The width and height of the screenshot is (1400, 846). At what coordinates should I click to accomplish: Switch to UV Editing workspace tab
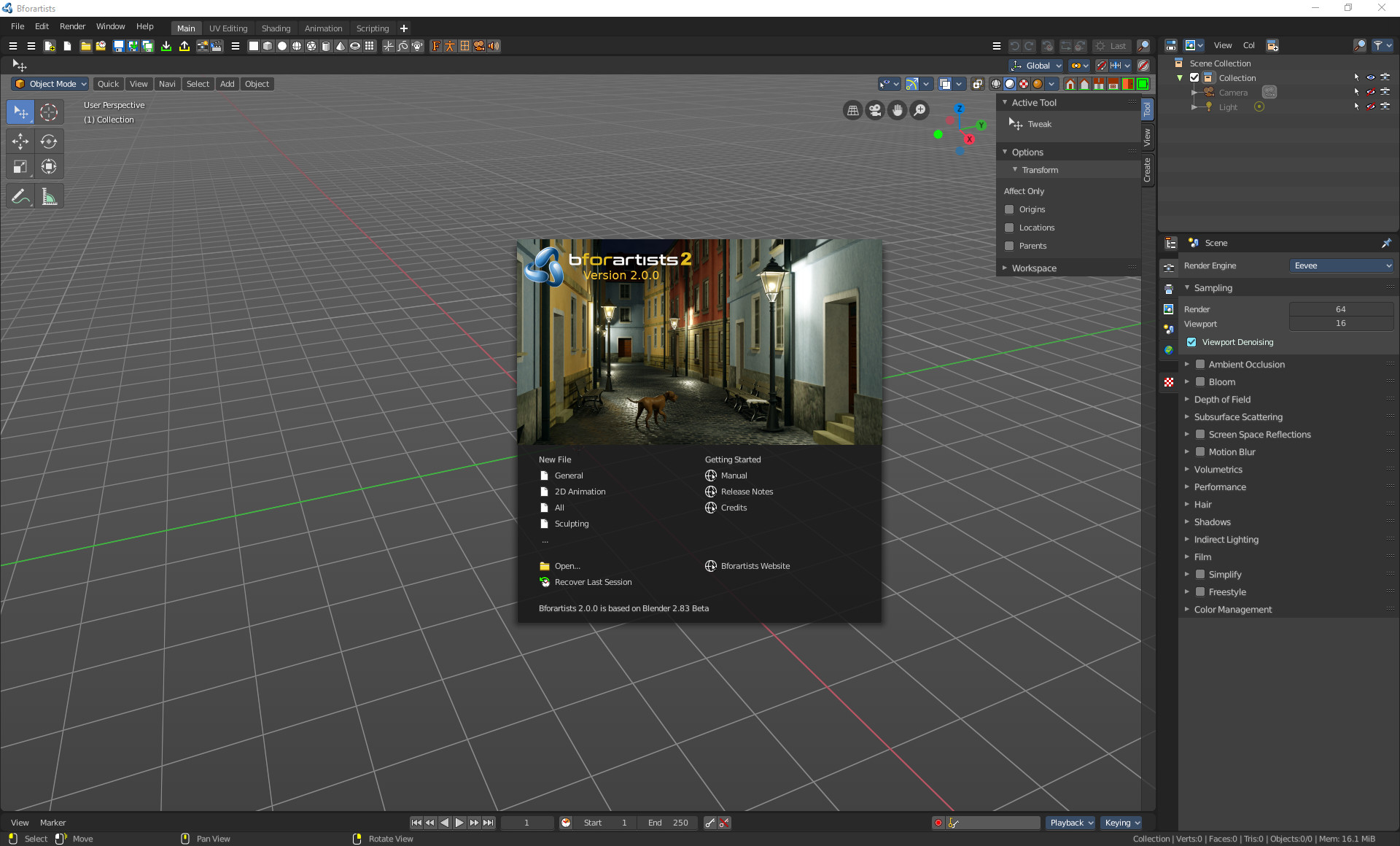pyautogui.click(x=227, y=27)
